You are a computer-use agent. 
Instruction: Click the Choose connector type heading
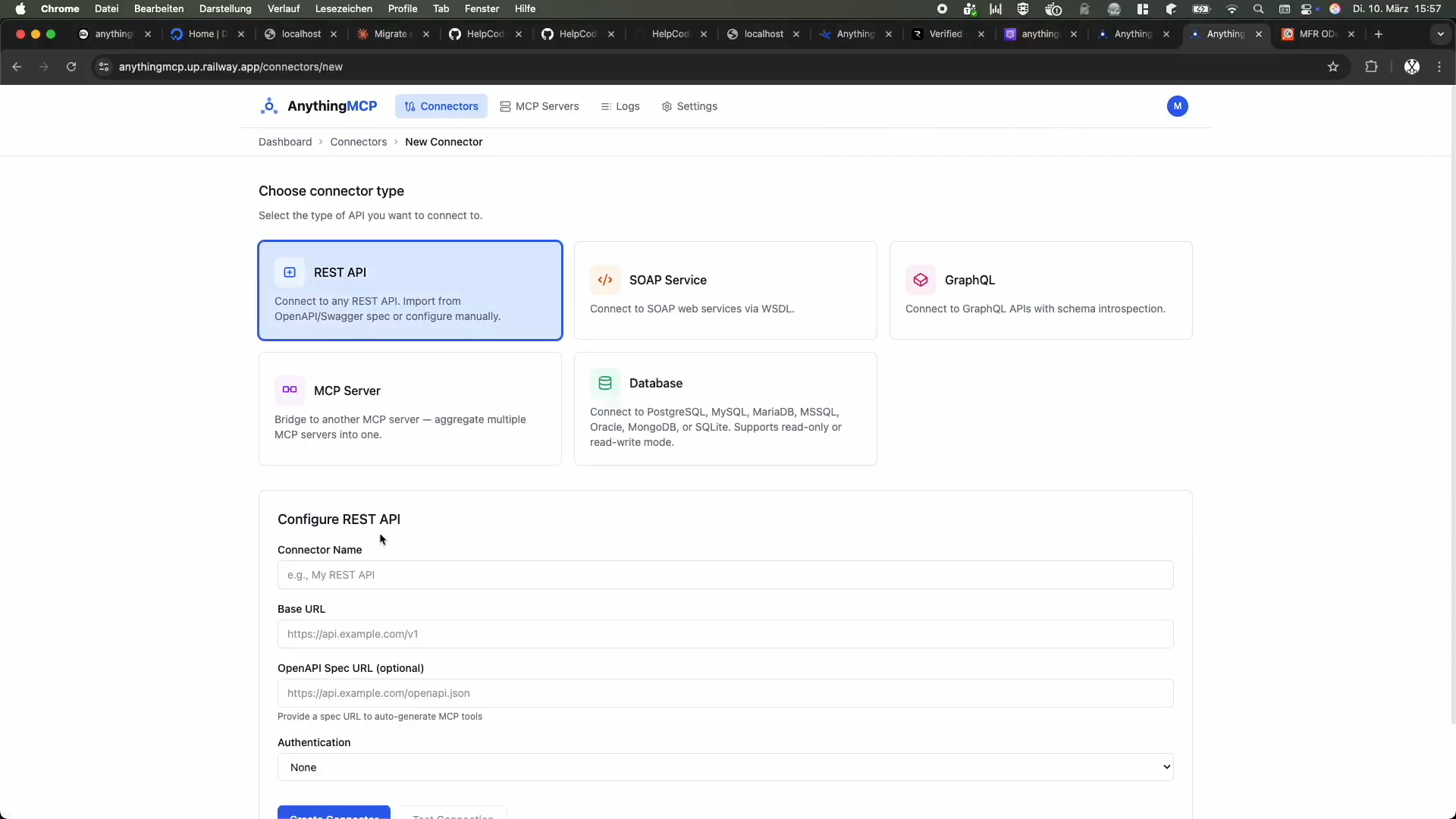[331, 191]
